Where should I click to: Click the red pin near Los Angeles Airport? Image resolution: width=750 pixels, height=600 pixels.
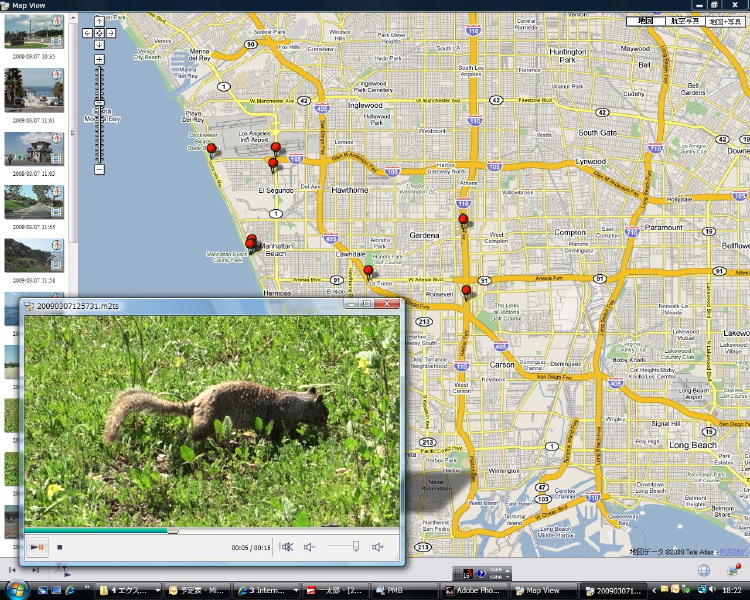point(275,148)
